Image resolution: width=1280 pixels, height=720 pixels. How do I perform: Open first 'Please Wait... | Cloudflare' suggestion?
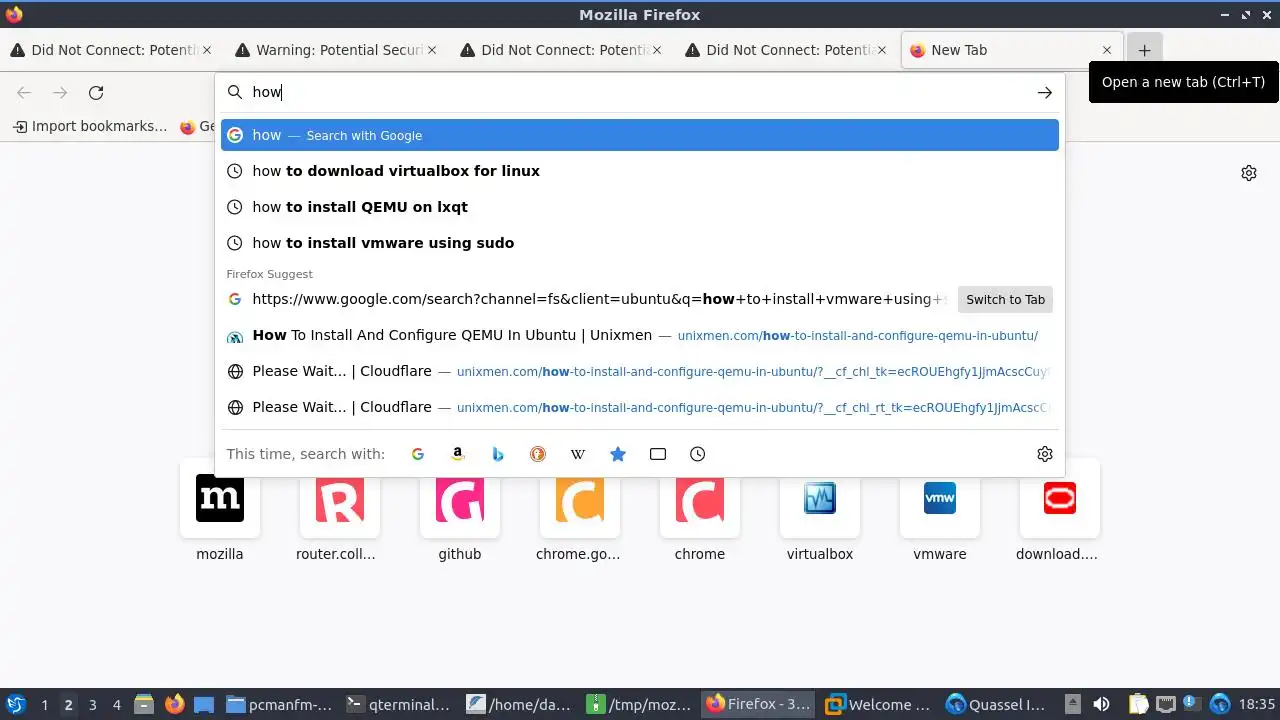tap(640, 371)
